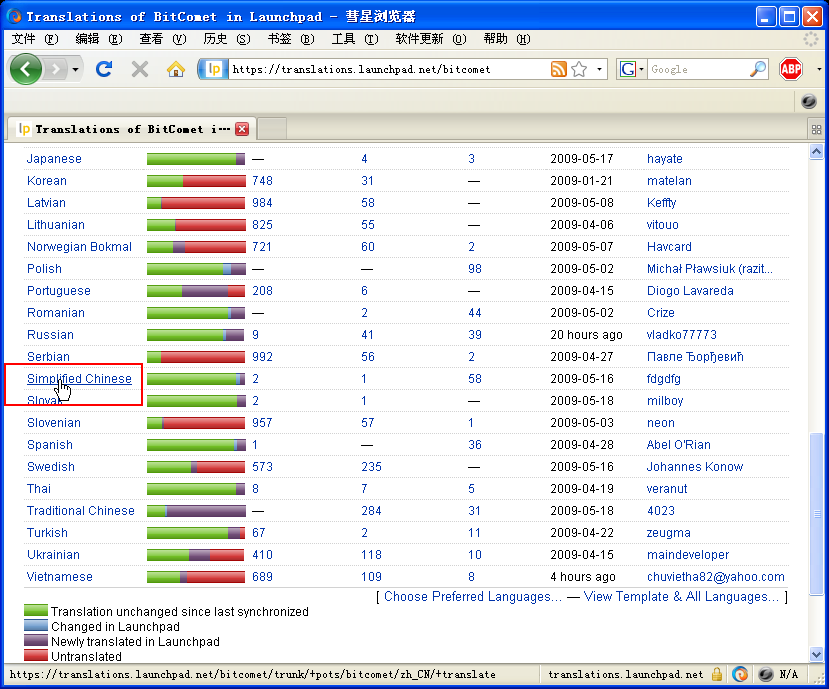Click the Vietnamese translation progress bar

196,577
